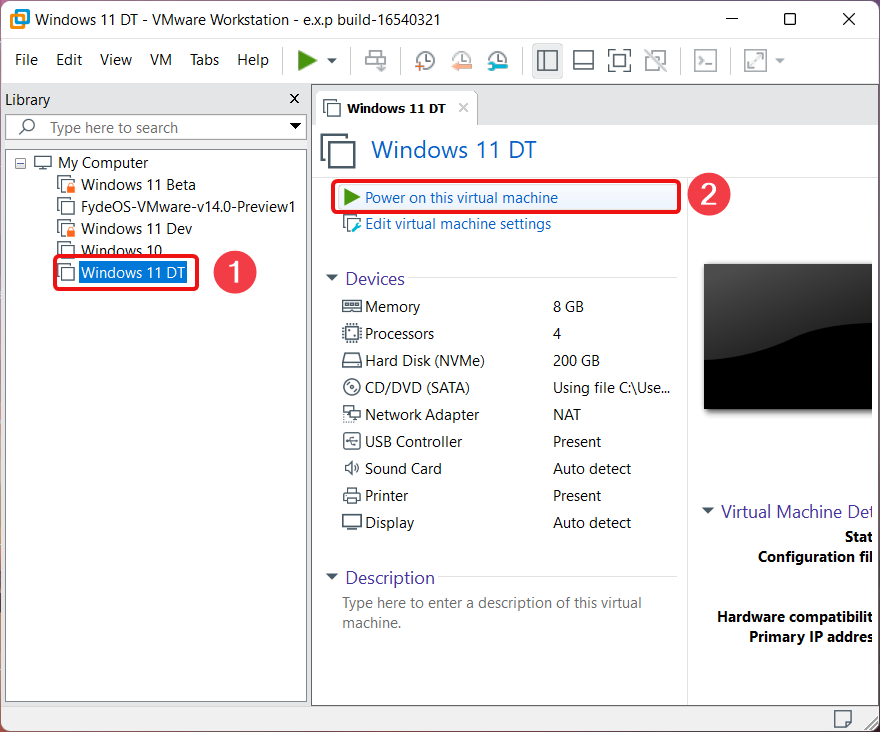The width and height of the screenshot is (880, 732).
Task: Take a snapshot with the clock-plus icon
Action: coord(425,60)
